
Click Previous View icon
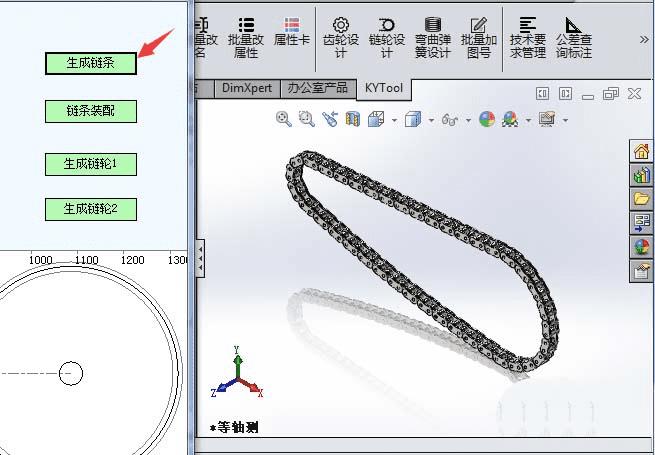click(x=330, y=119)
